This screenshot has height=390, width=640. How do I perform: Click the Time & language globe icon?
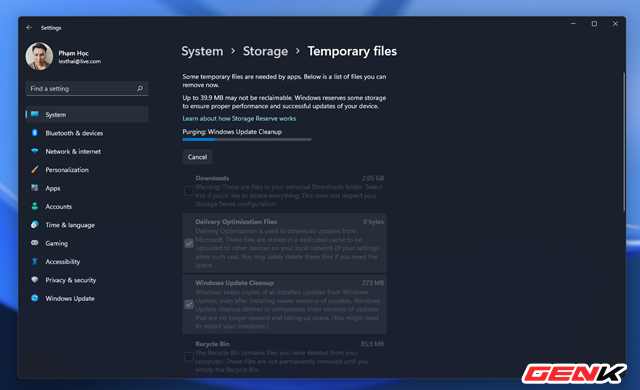coord(35,224)
